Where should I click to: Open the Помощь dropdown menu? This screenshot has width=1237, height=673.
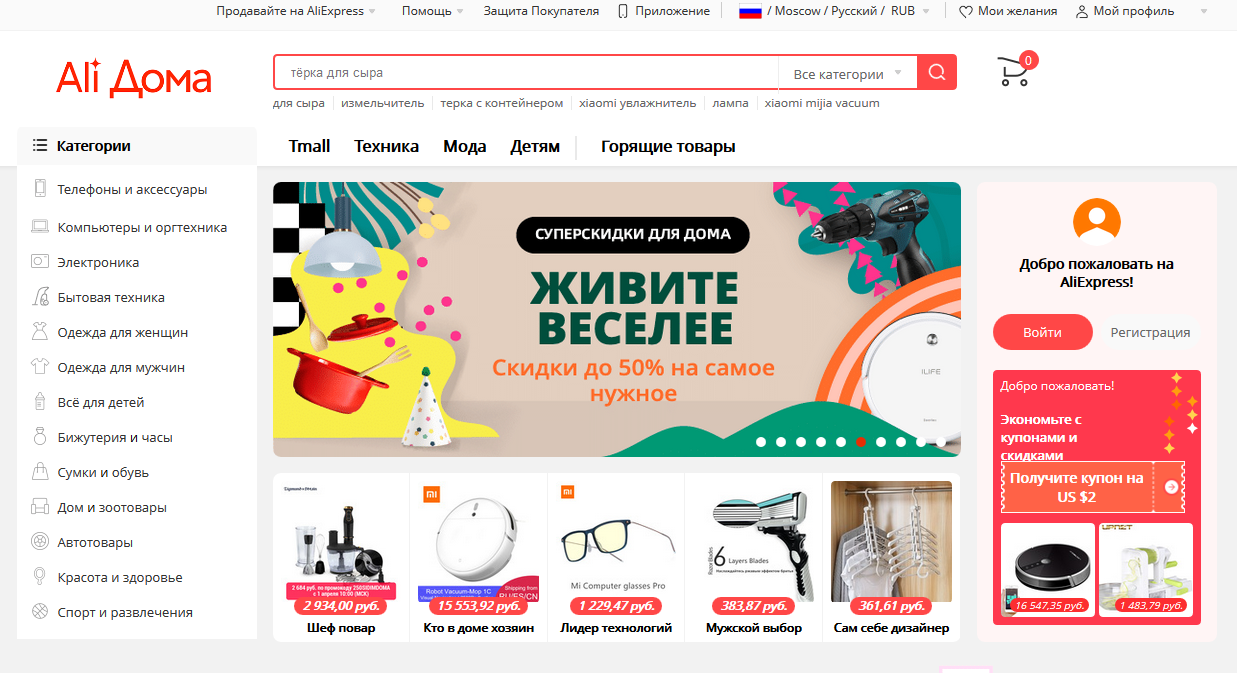pos(432,11)
